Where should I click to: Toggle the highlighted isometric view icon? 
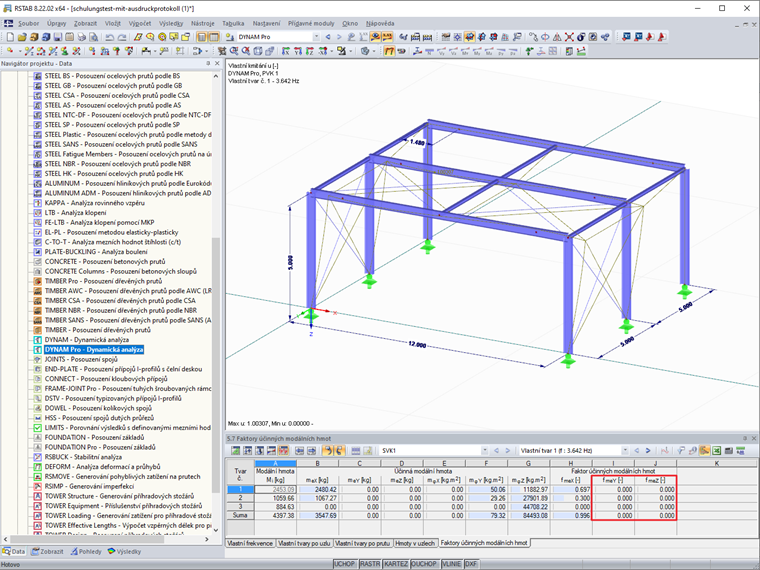469,37
